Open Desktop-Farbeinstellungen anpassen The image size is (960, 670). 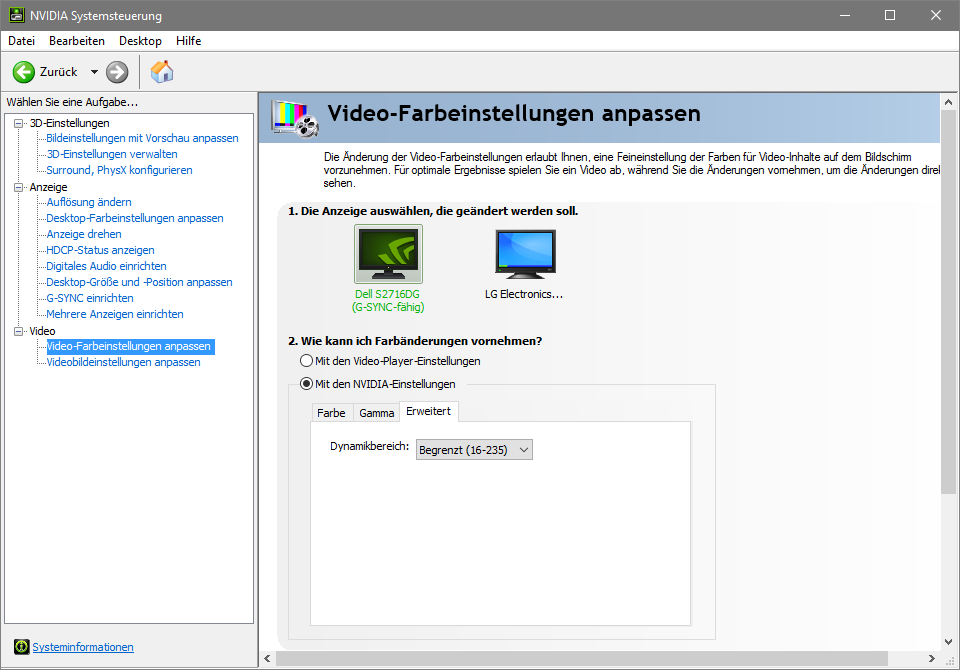click(x=135, y=217)
